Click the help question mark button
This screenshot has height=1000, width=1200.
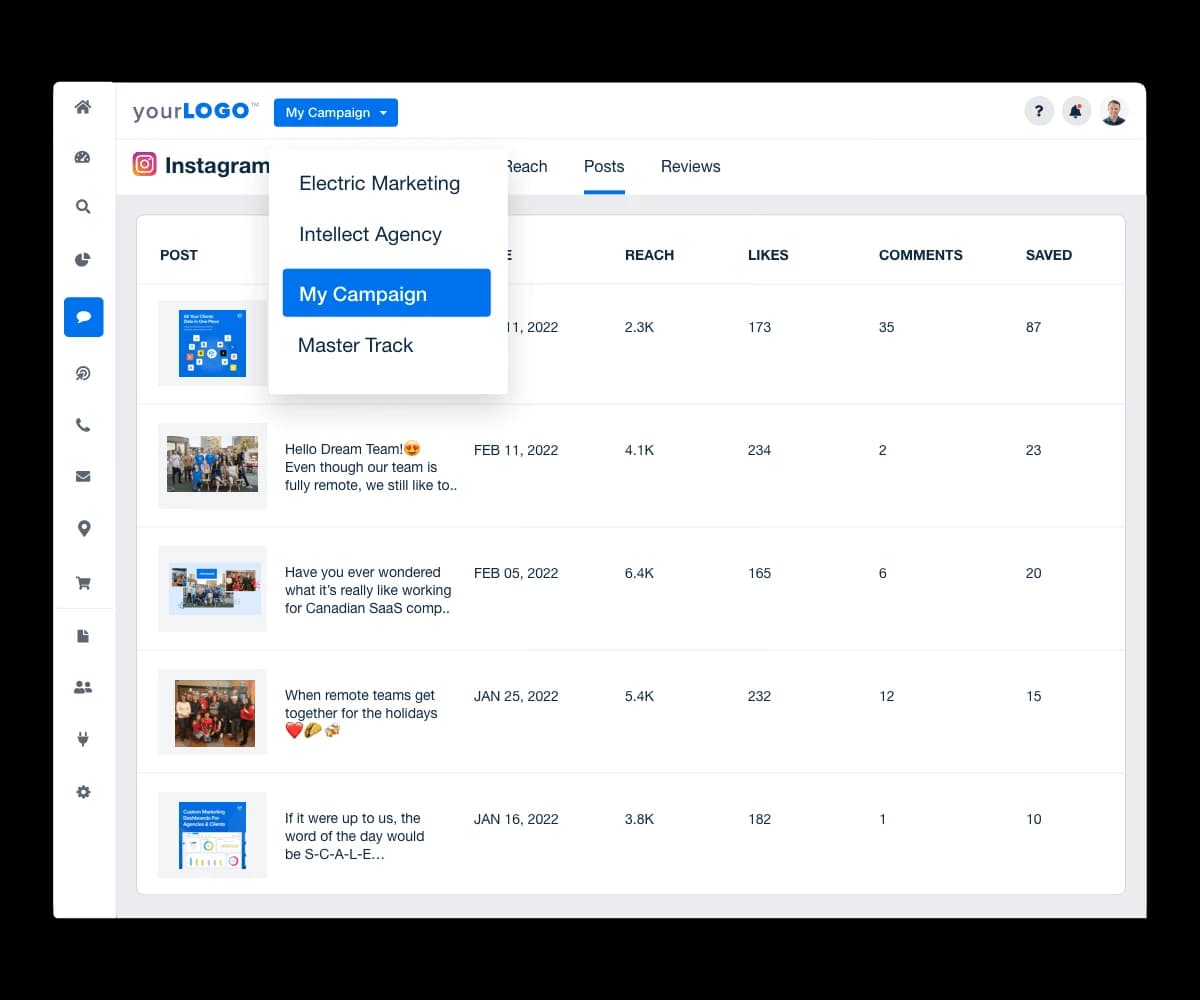[1039, 111]
